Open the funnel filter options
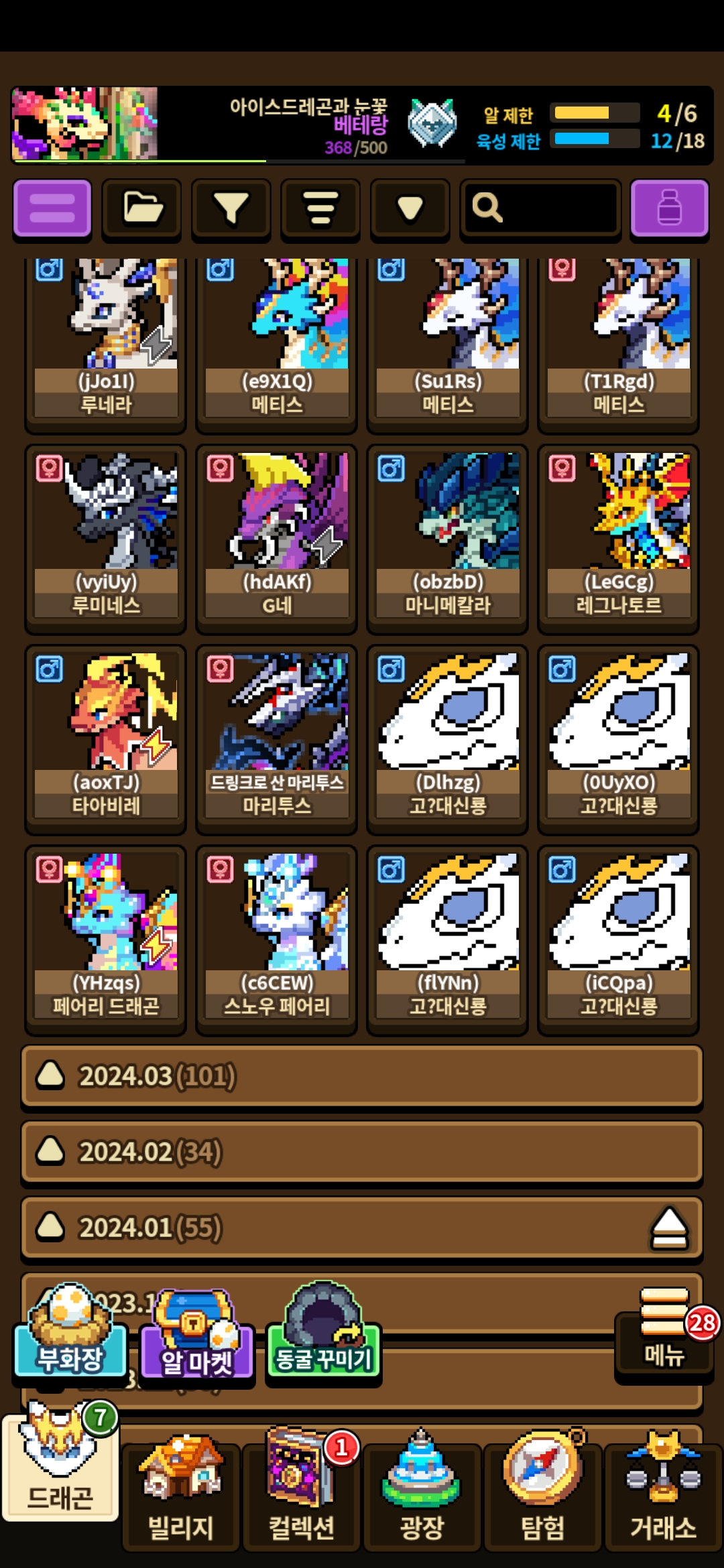Screen dimensions: 724x1568 tap(231, 208)
